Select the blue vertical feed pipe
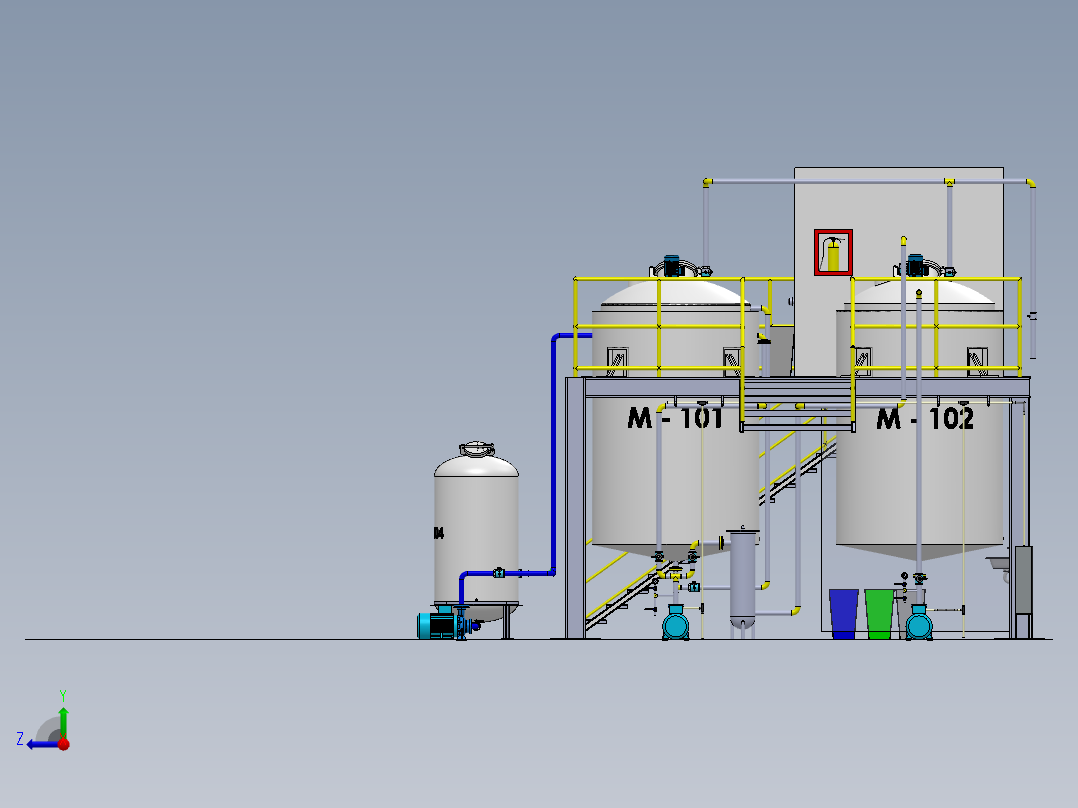This screenshot has height=808, width=1078. [553, 454]
